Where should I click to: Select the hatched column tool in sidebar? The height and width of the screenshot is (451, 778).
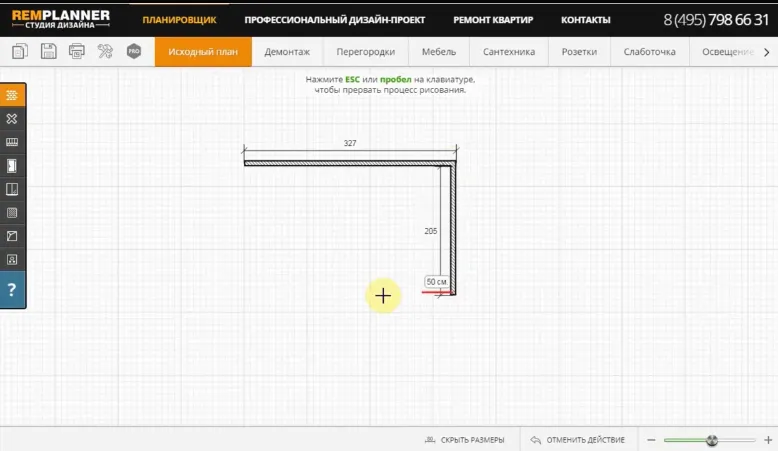tap(12, 213)
